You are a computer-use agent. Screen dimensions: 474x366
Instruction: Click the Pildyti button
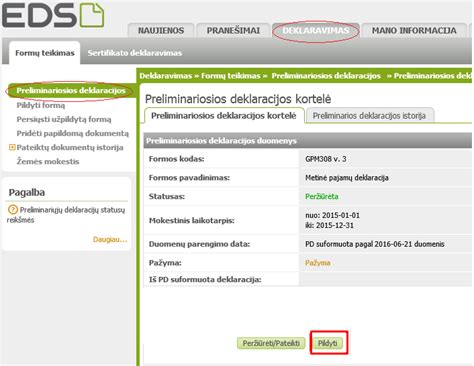click(x=328, y=343)
